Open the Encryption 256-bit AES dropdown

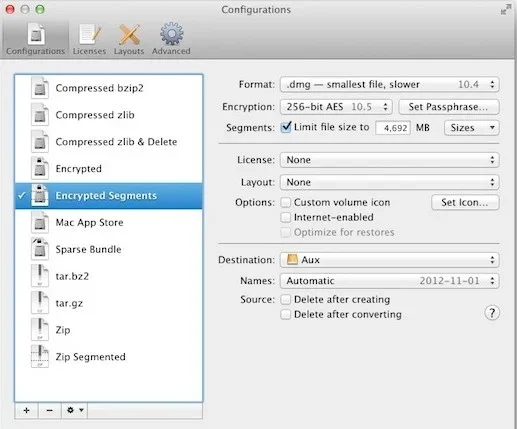coord(336,107)
